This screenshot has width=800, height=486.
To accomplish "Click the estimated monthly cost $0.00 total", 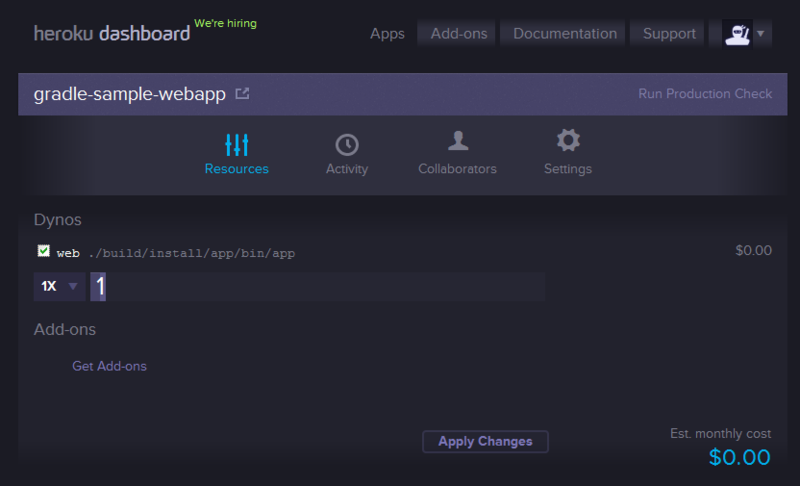I will point(739,457).
